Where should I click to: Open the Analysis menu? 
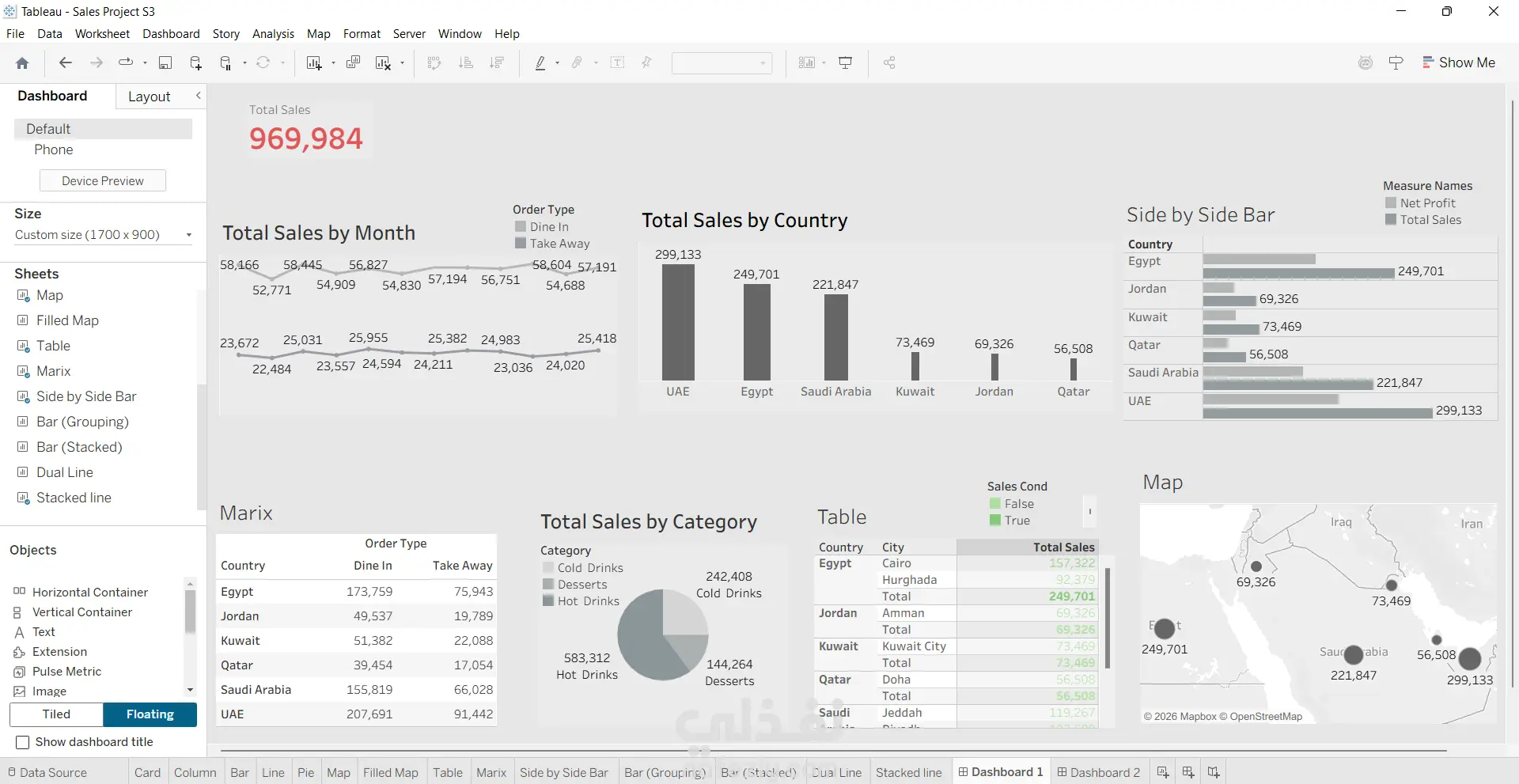coord(273,34)
